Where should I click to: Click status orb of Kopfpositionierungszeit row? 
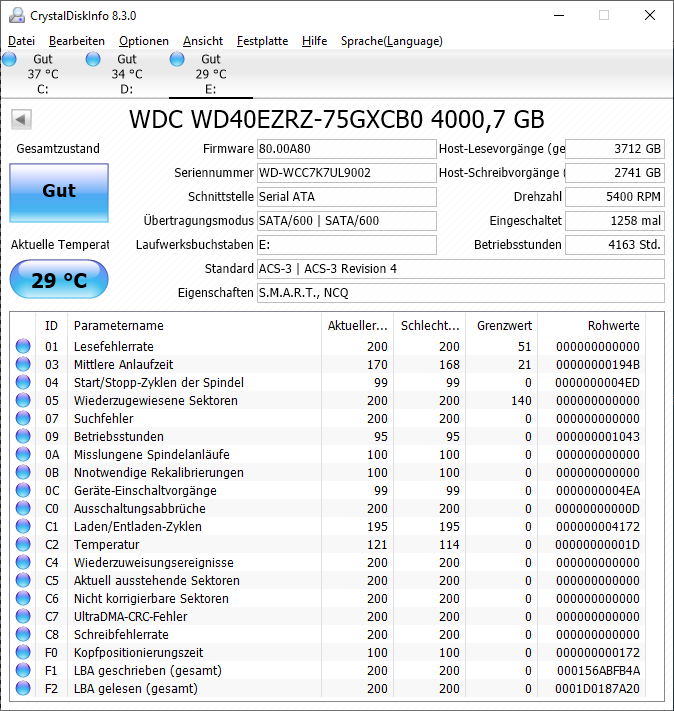pyautogui.click(x=23, y=653)
